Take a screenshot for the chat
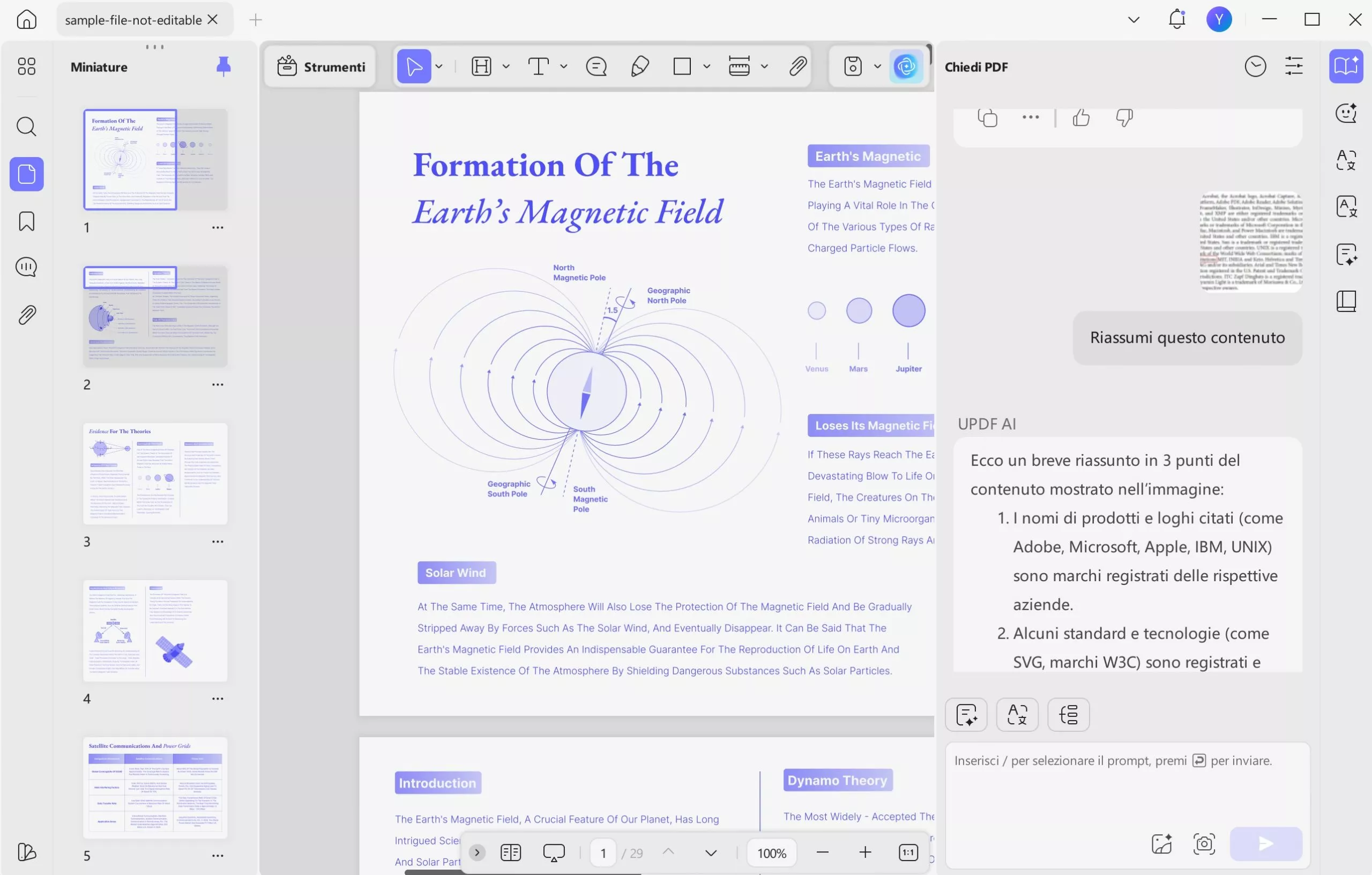The image size is (1372, 875). tap(1204, 844)
